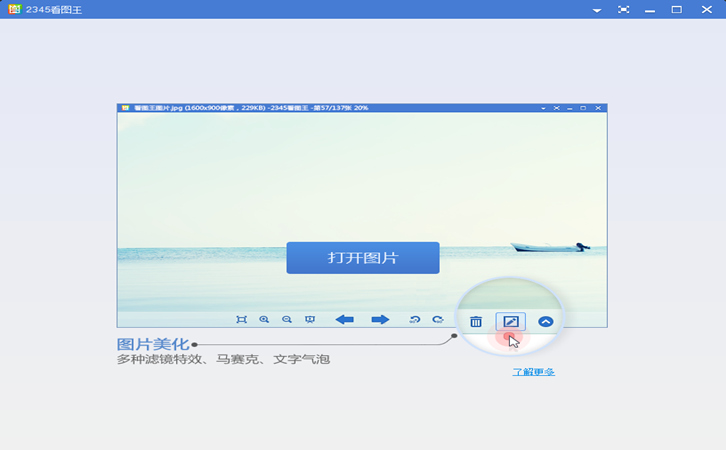Go to next image with right arrow
The height and width of the screenshot is (450, 726).
point(380,320)
